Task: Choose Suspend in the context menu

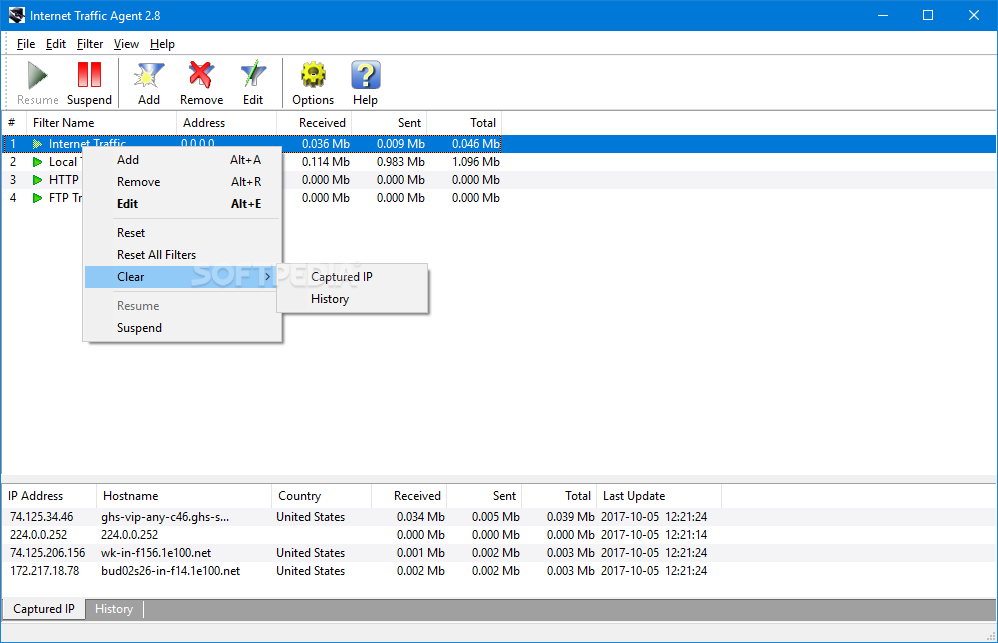Action: pos(183,328)
